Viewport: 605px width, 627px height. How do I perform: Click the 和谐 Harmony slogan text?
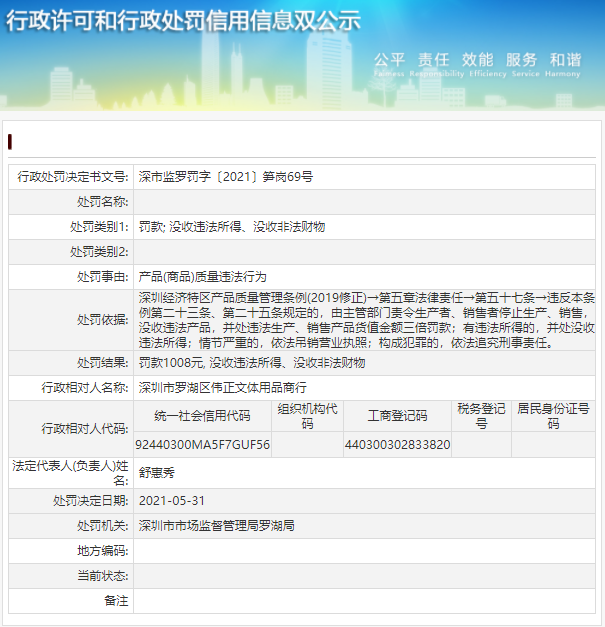565,62
